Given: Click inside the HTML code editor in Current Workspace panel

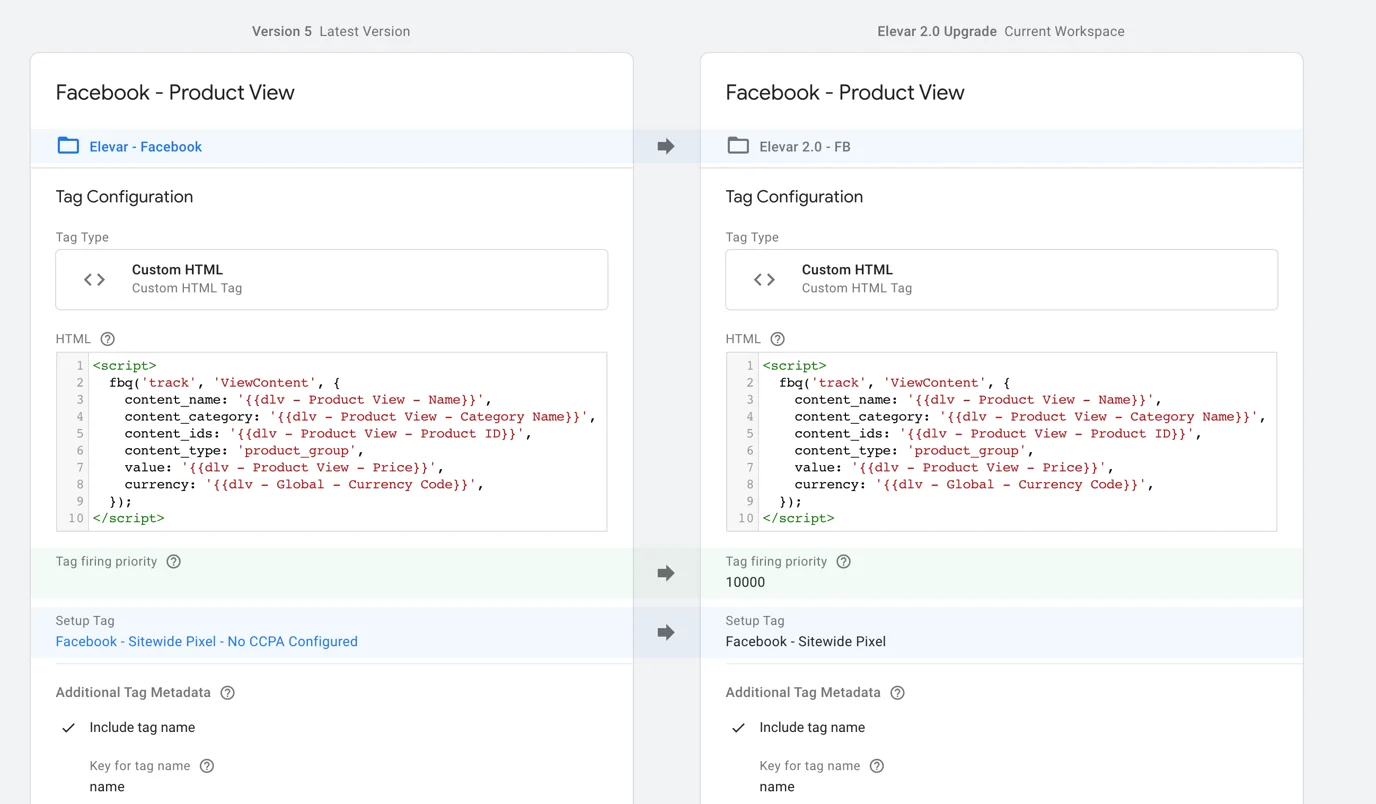Looking at the screenshot, I should tap(1002, 441).
